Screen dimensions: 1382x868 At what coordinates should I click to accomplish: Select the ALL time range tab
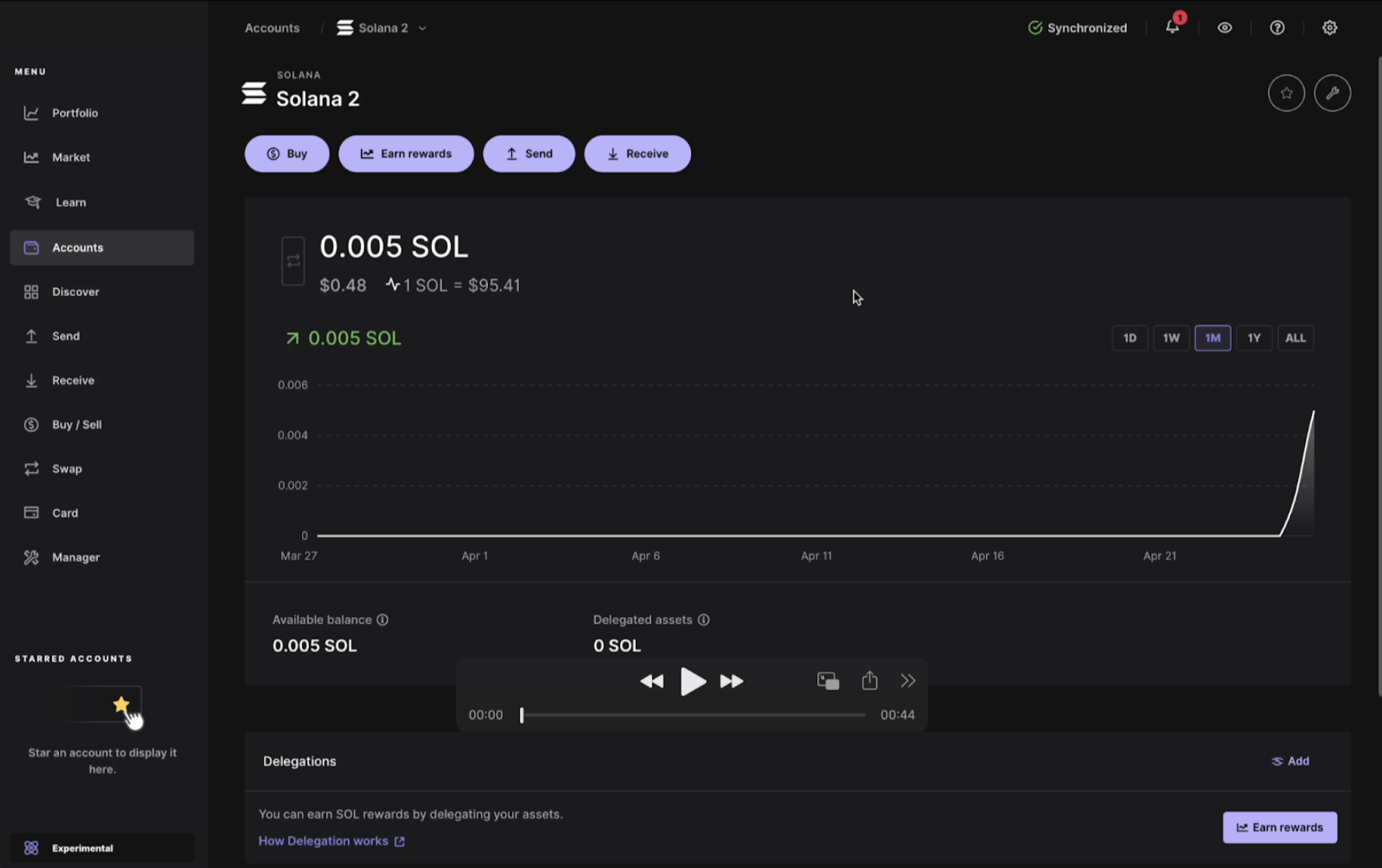coord(1295,338)
